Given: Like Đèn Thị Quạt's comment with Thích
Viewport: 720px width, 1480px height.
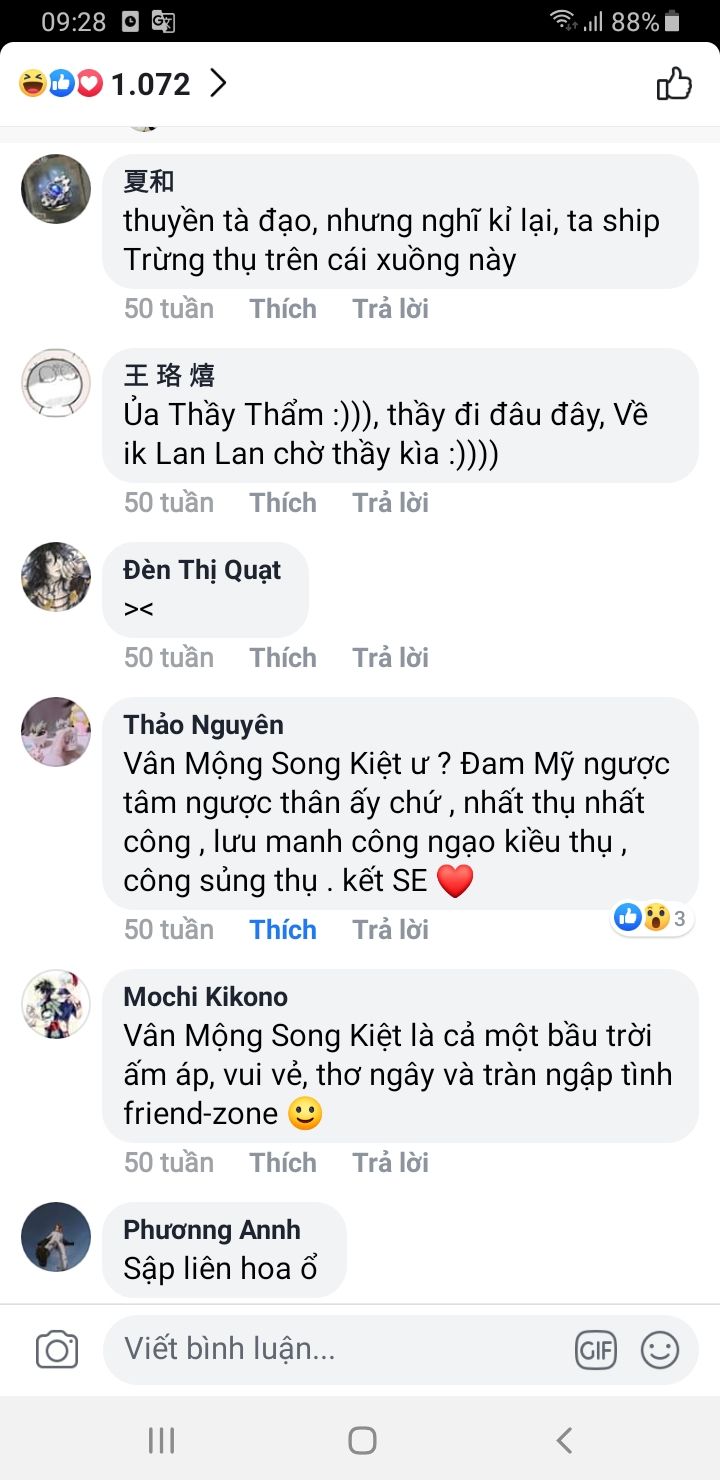Looking at the screenshot, I should [283, 658].
